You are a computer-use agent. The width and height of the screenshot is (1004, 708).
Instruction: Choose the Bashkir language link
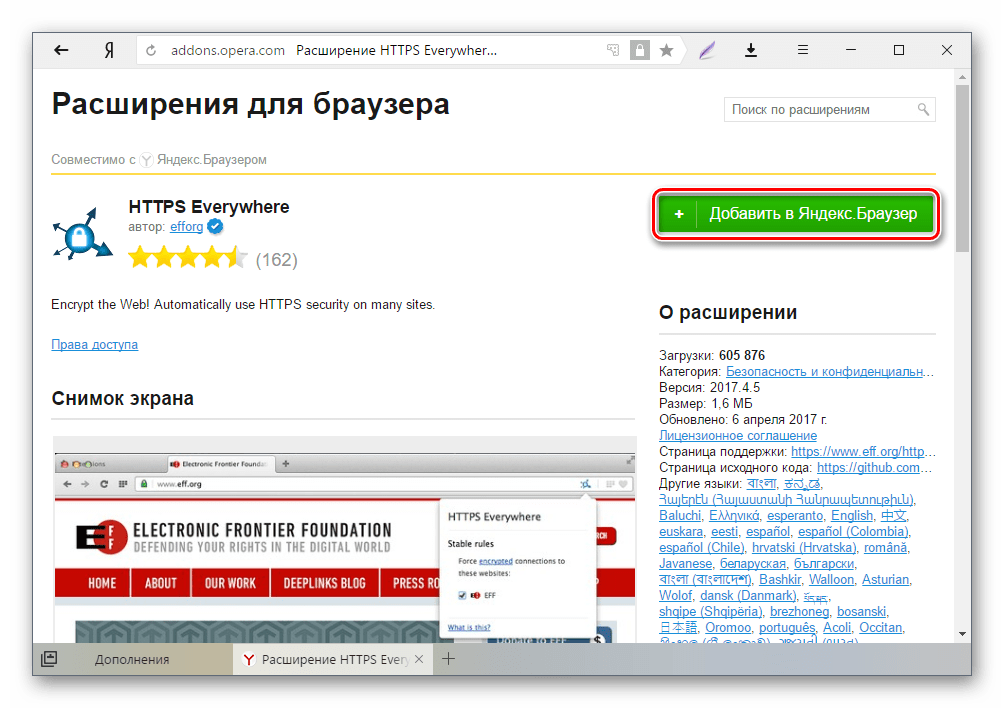pos(780,579)
